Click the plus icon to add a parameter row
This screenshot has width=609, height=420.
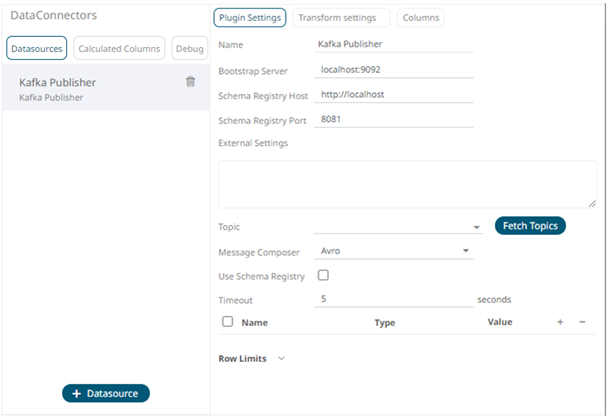point(560,322)
